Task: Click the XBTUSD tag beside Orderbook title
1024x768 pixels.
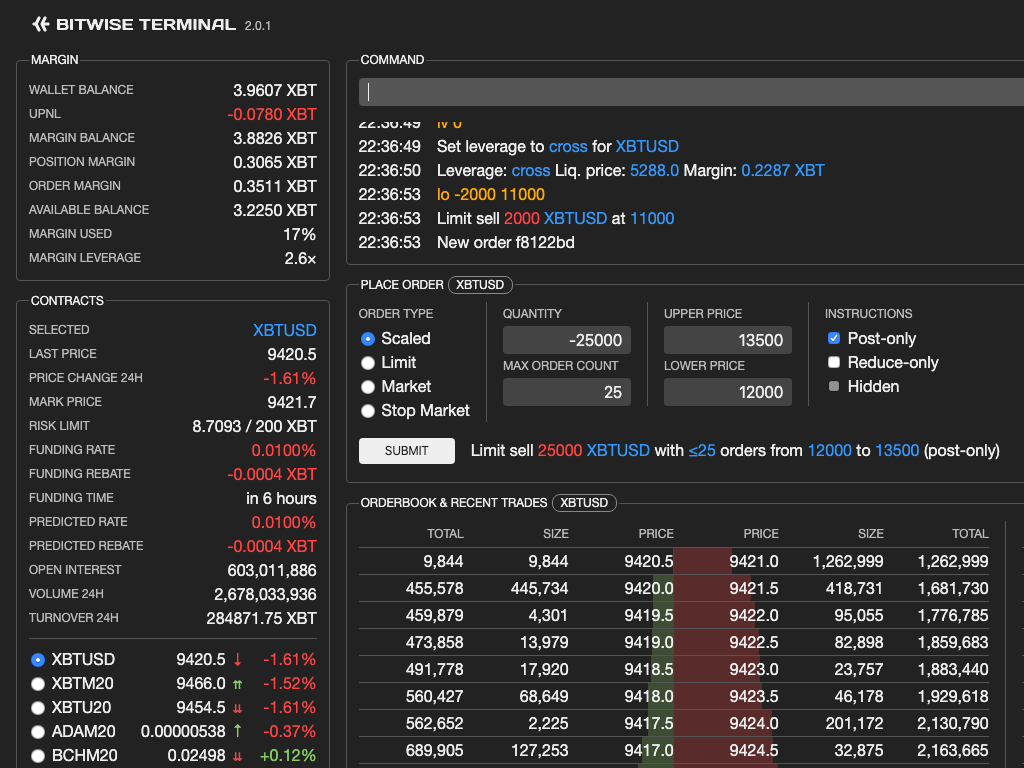Action: tap(584, 503)
